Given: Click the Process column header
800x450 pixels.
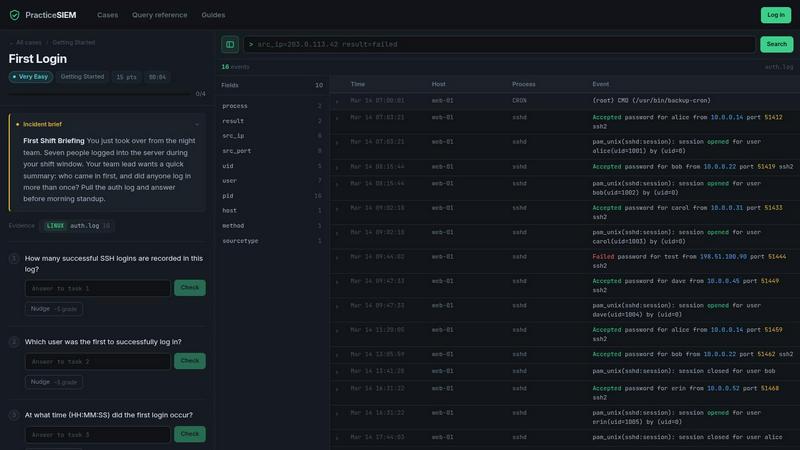Looking at the screenshot, I should pyautogui.click(x=524, y=84).
